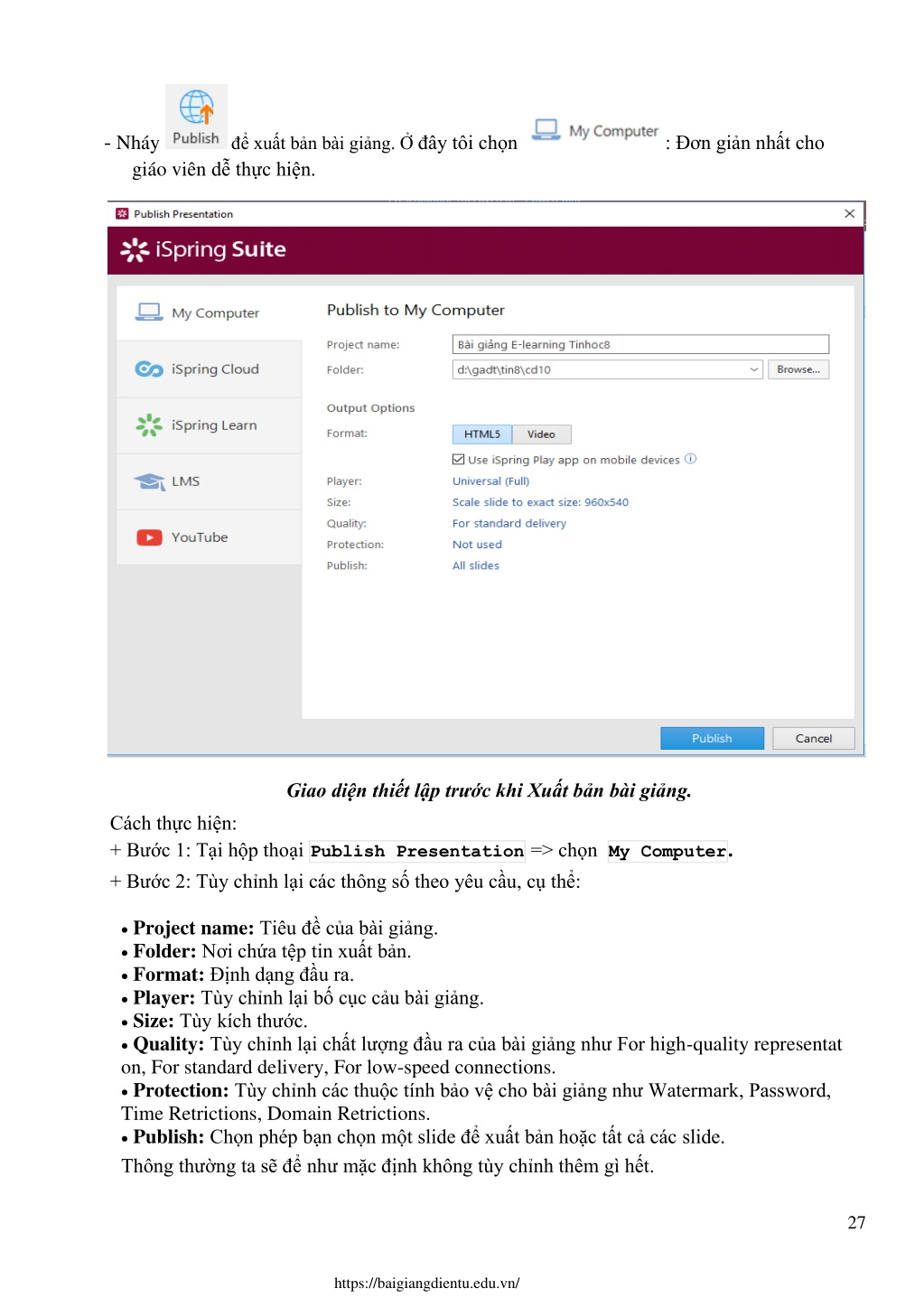Close the Publish Presentation dialog
Viewport: 924px width, 1307px height.
pyautogui.click(x=849, y=214)
